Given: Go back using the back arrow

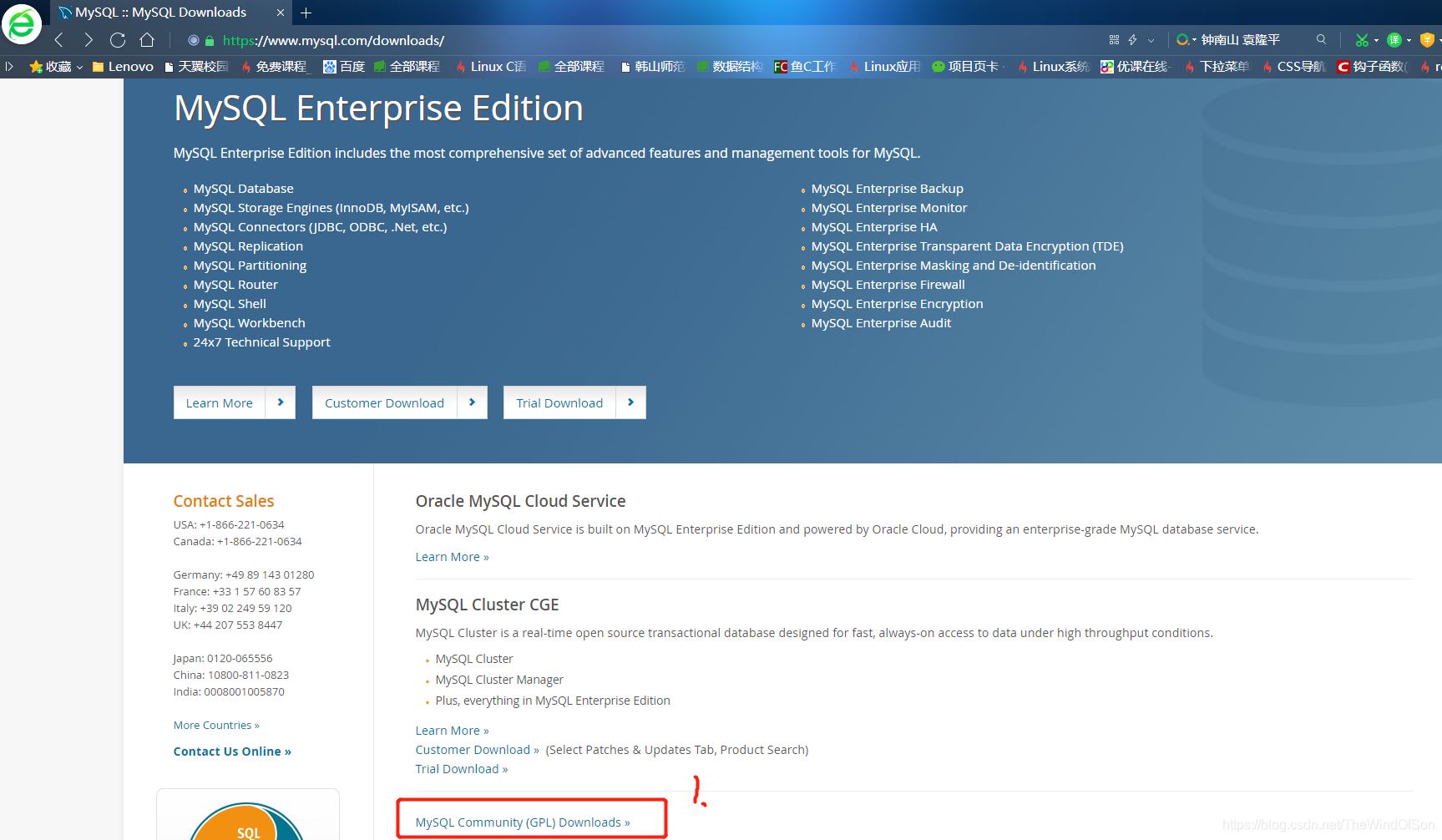Looking at the screenshot, I should 59,40.
